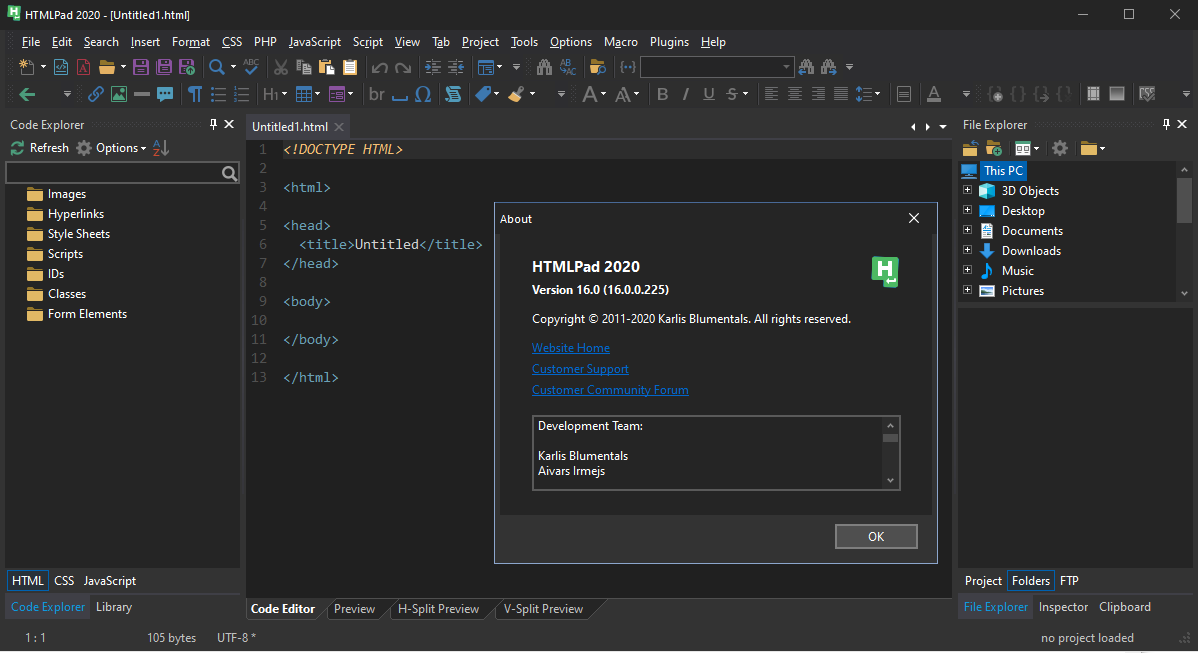Insert an HTML comment via speech bubble

tap(165, 94)
